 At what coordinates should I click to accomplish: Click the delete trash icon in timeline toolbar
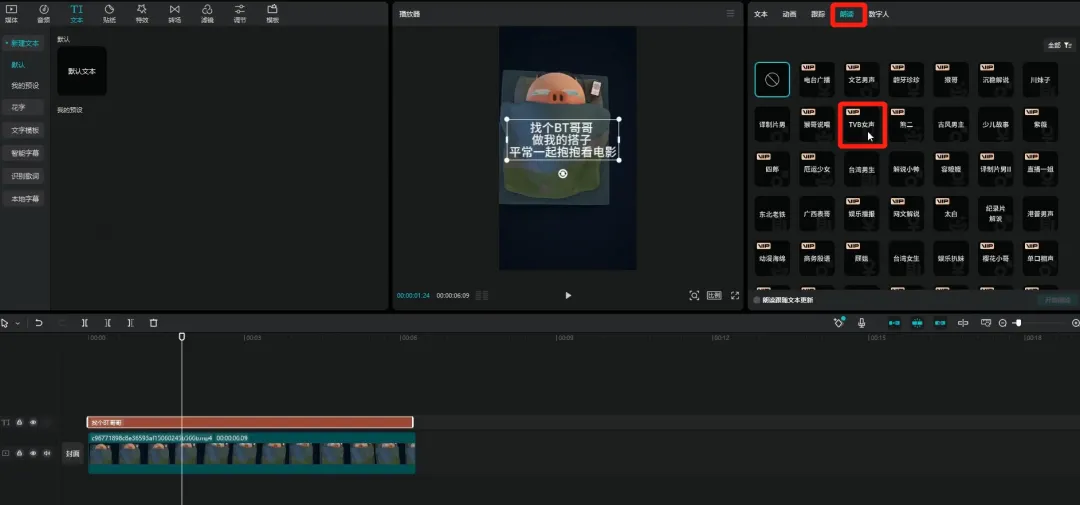point(153,323)
